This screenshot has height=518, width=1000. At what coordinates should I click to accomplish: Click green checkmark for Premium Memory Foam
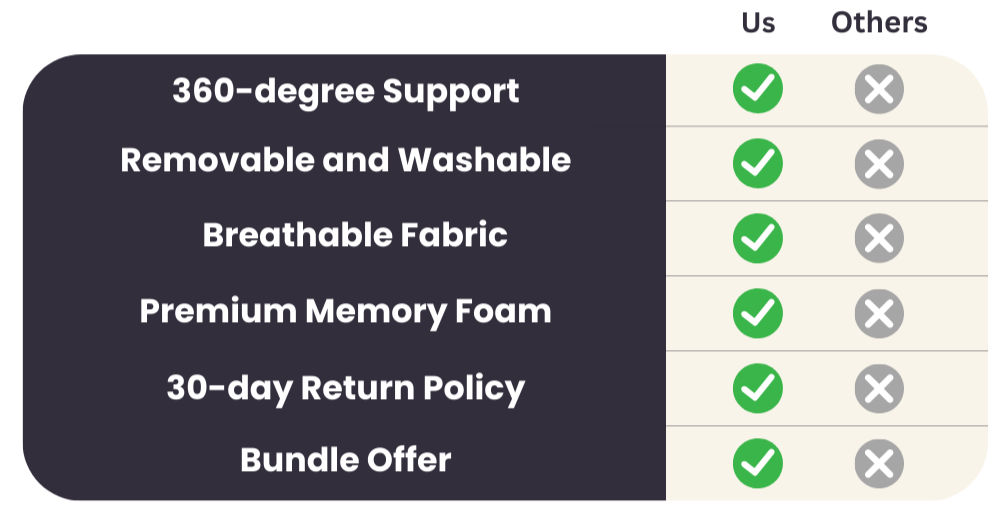point(758,313)
